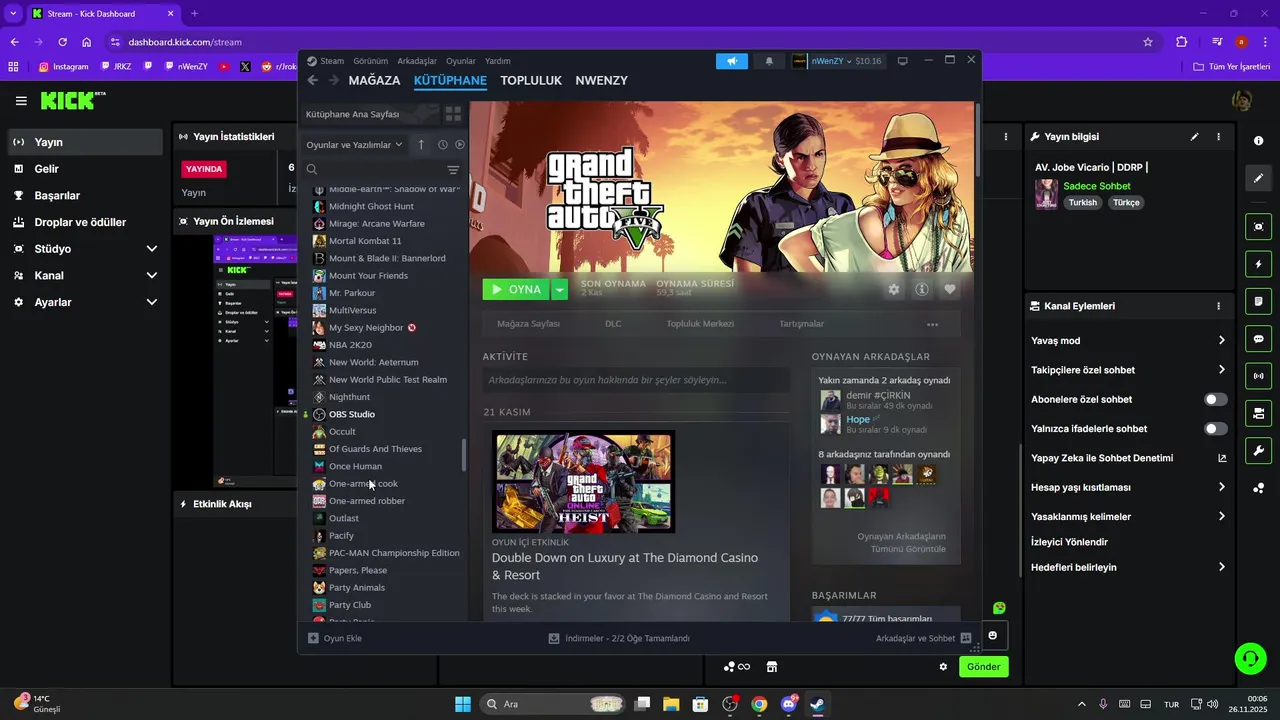Open Oyunlar ve Yazılımlar dropdown
The image size is (1280, 720).
pos(354,145)
